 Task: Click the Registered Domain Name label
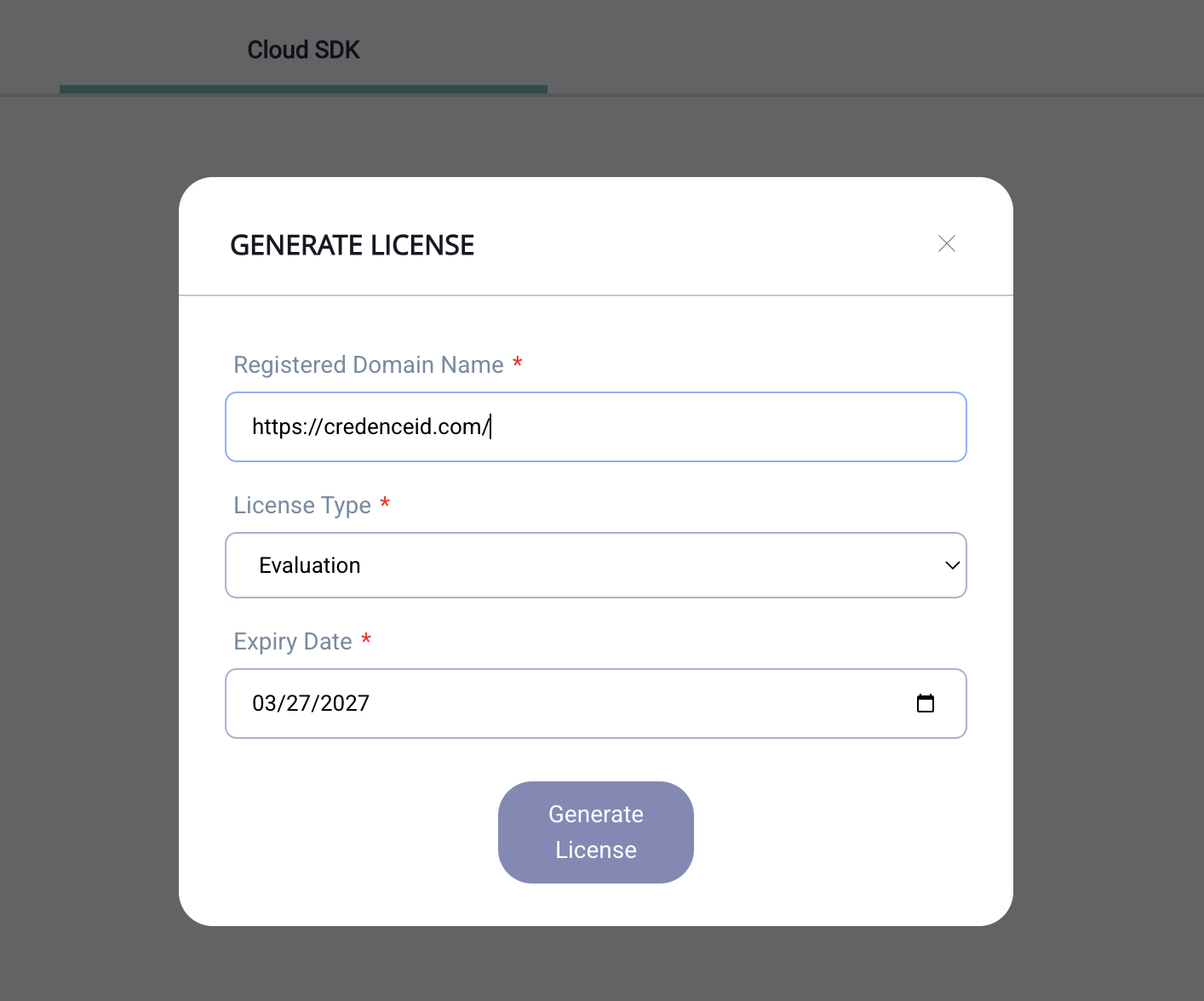pyautogui.click(x=369, y=365)
